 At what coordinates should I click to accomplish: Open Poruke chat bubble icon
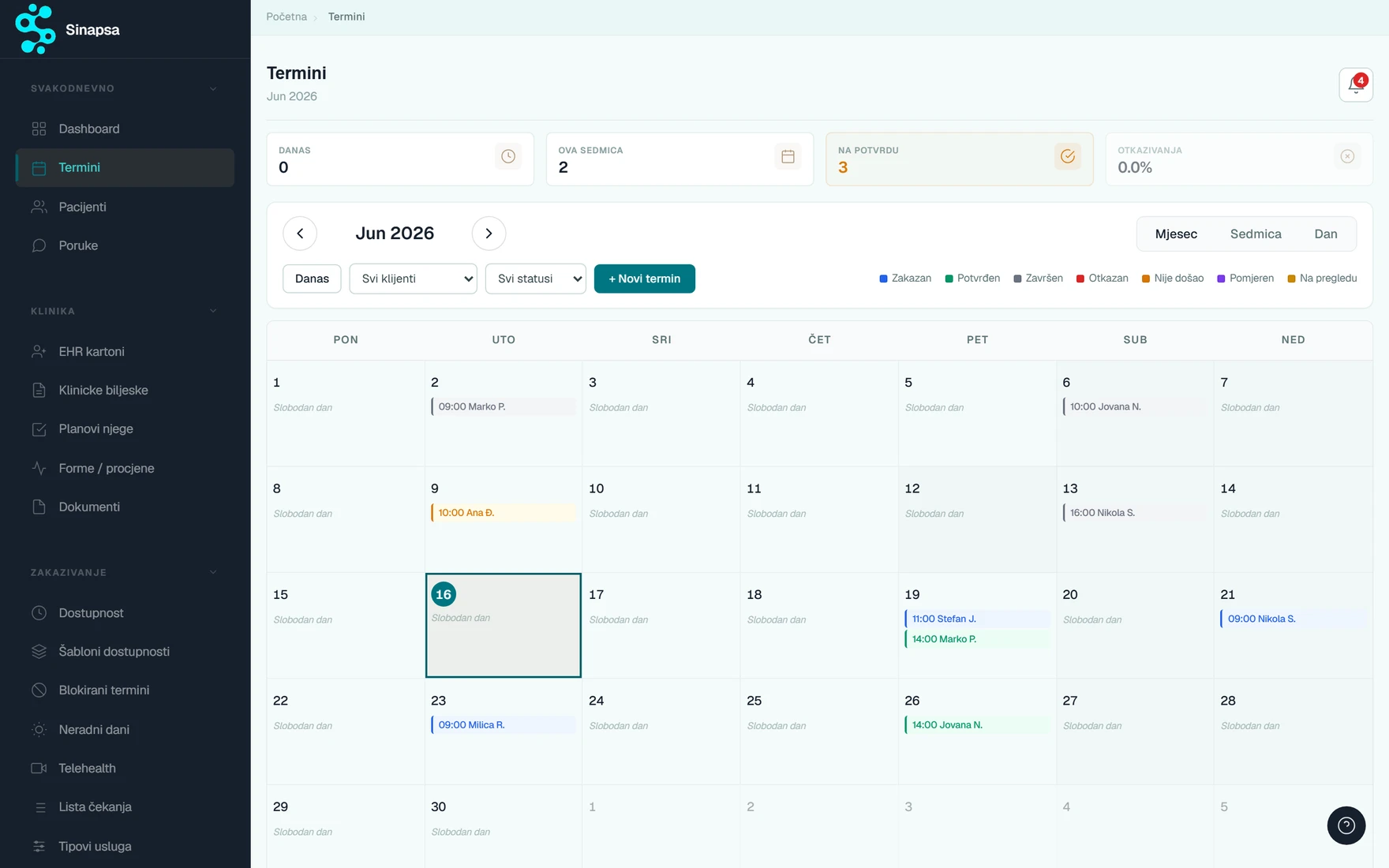(39, 245)
